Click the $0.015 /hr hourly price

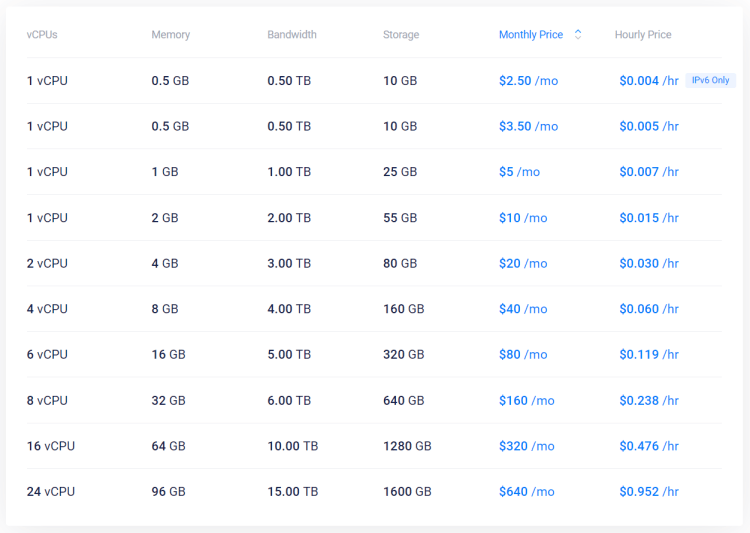pyautogui.click(x=649, y=218)
